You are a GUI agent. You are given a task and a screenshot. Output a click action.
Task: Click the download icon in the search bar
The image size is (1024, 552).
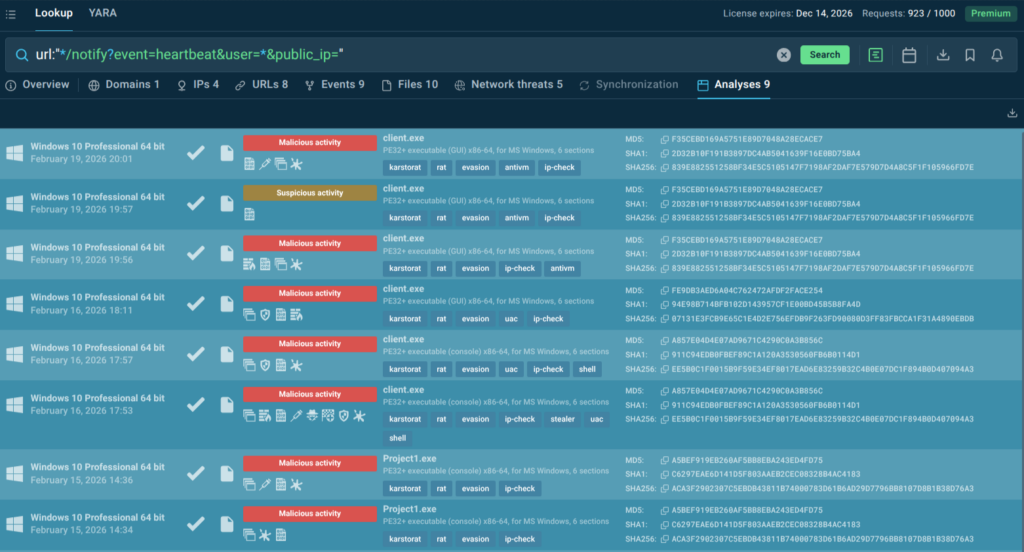tap(943, 55)
